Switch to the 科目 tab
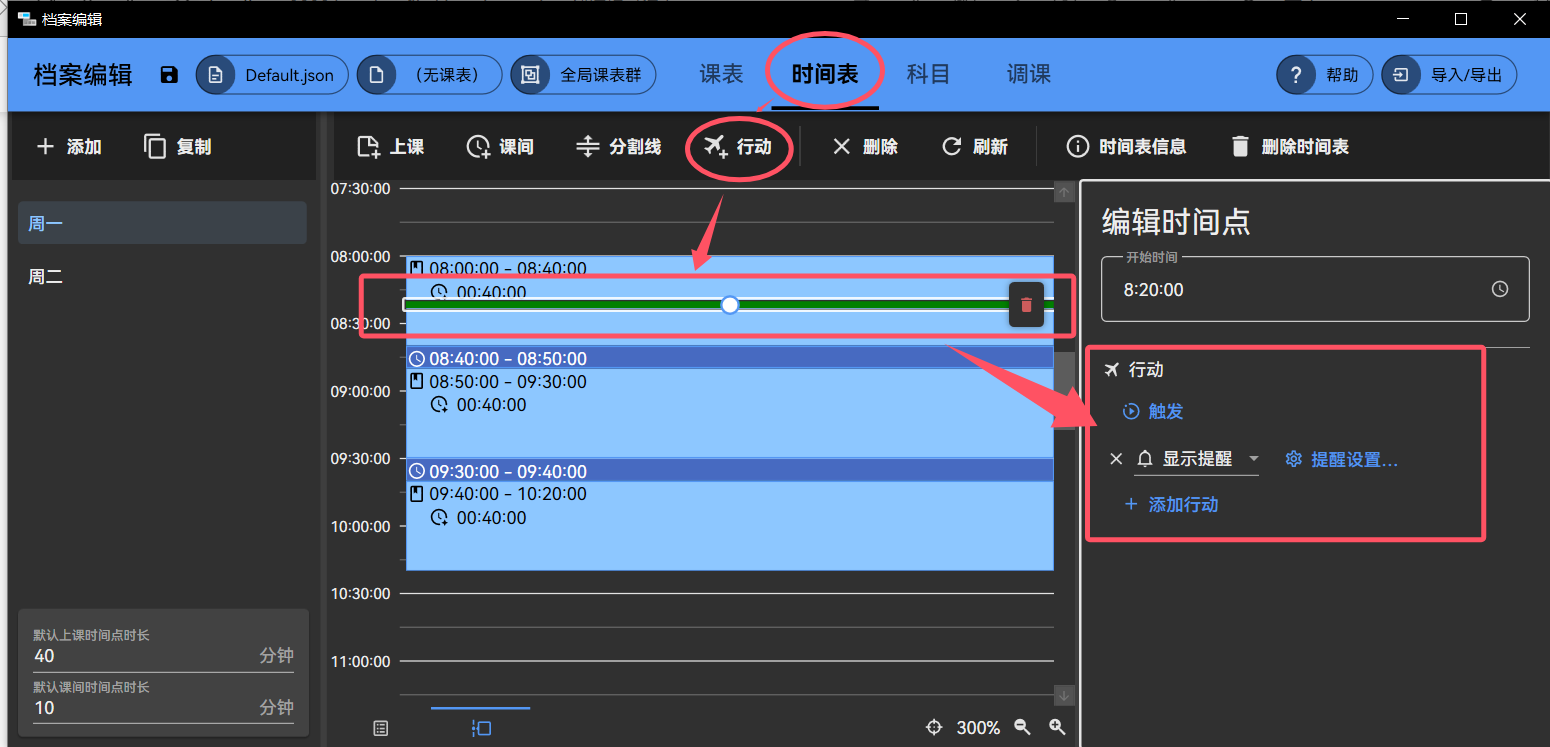Screen dimensions: 1550x747 pos(928,73)
